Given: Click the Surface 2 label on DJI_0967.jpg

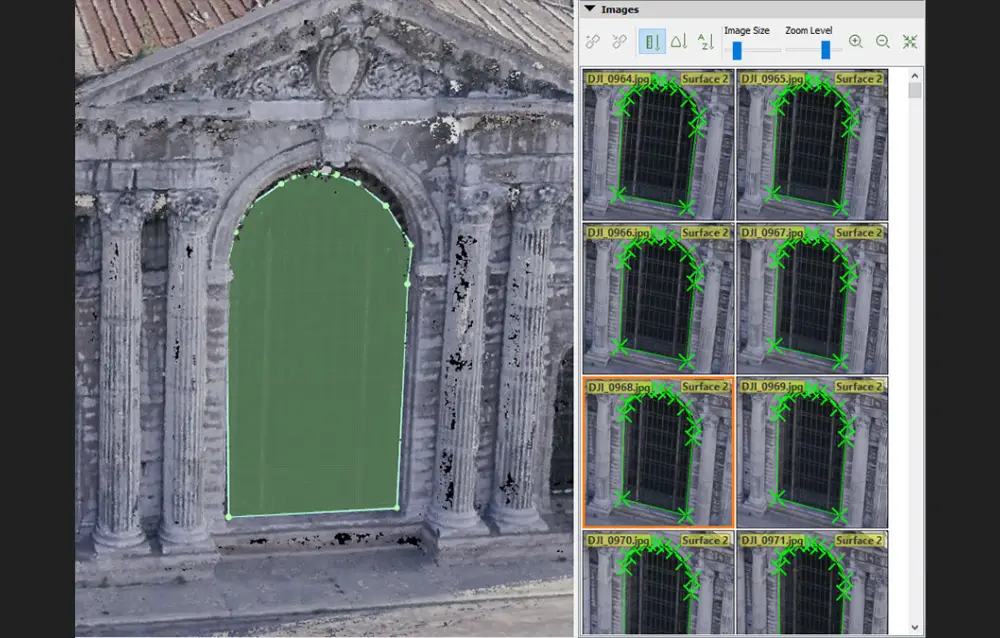Looking at the screenshot, I should 859,233.
